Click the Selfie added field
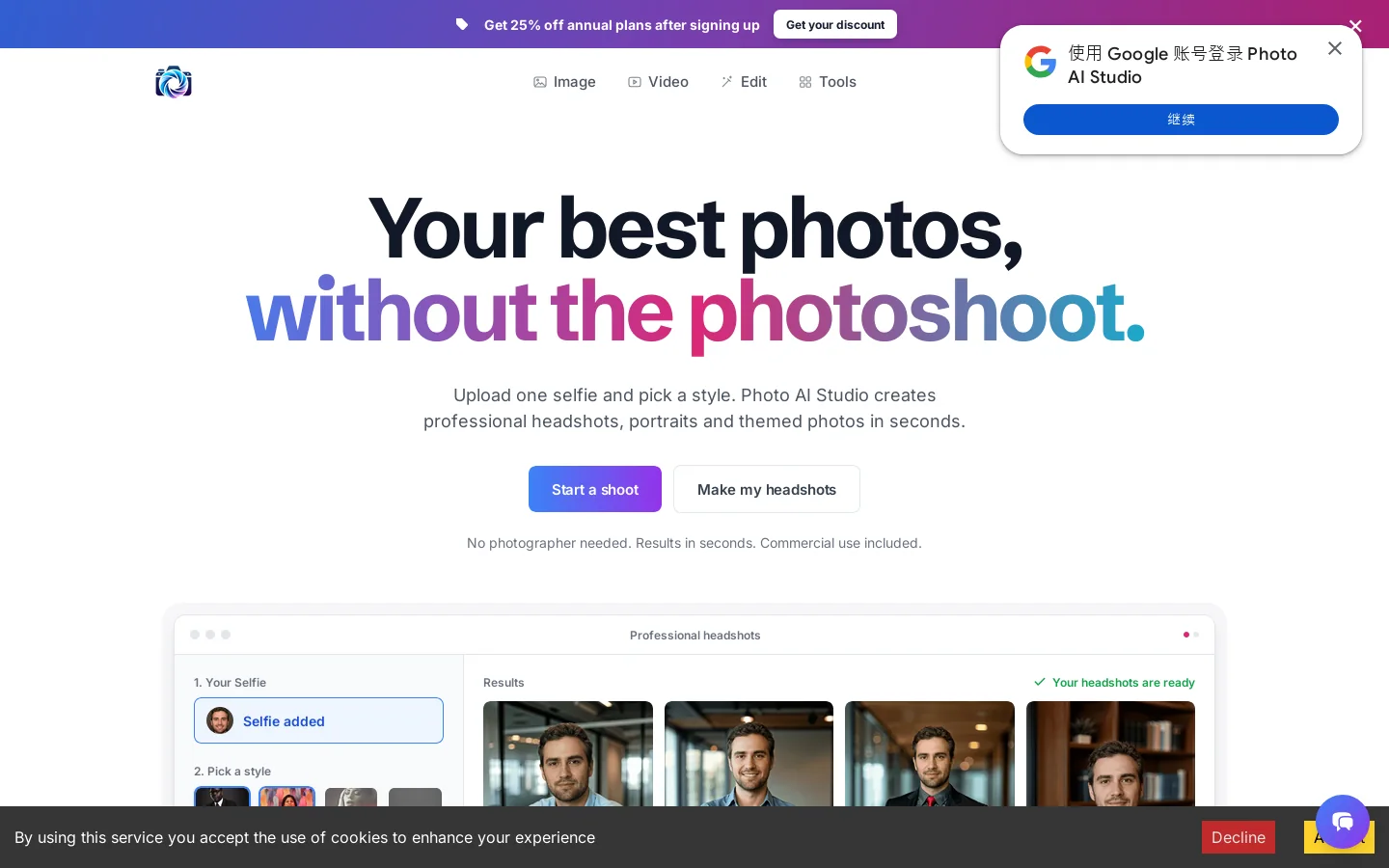 tap(318, 720)
